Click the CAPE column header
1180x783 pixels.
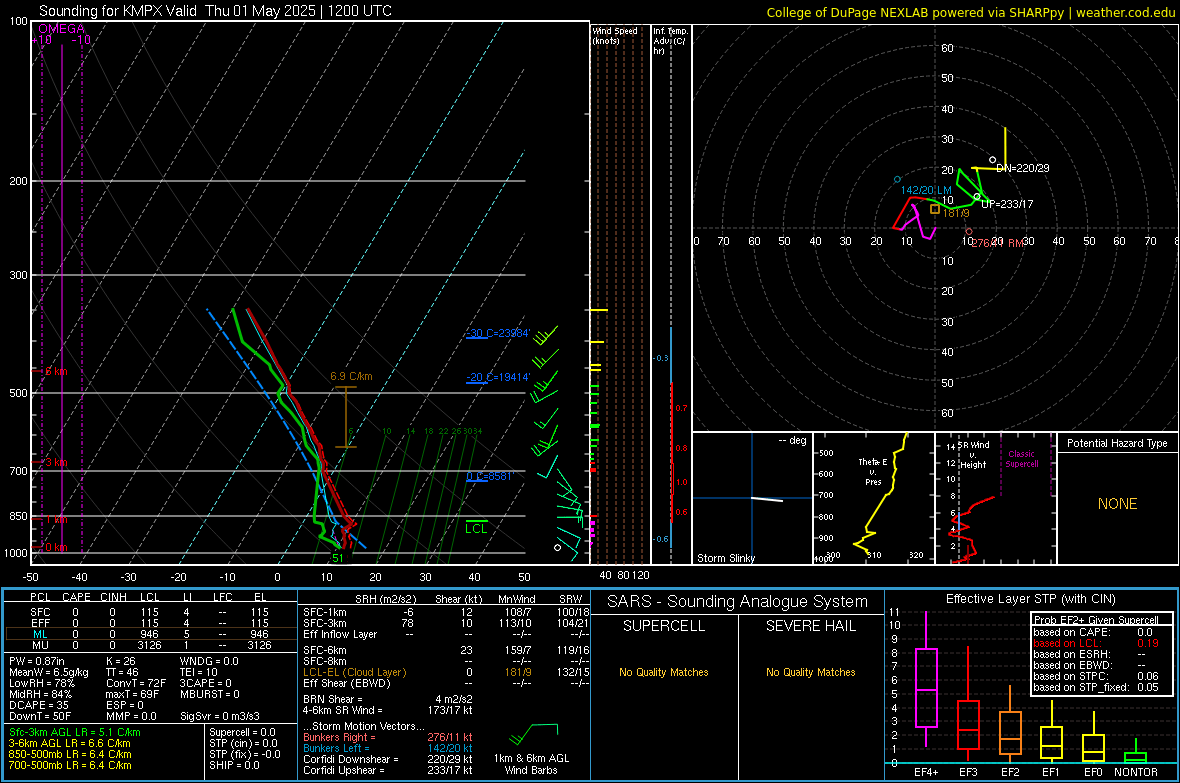(x=76, y=597)
